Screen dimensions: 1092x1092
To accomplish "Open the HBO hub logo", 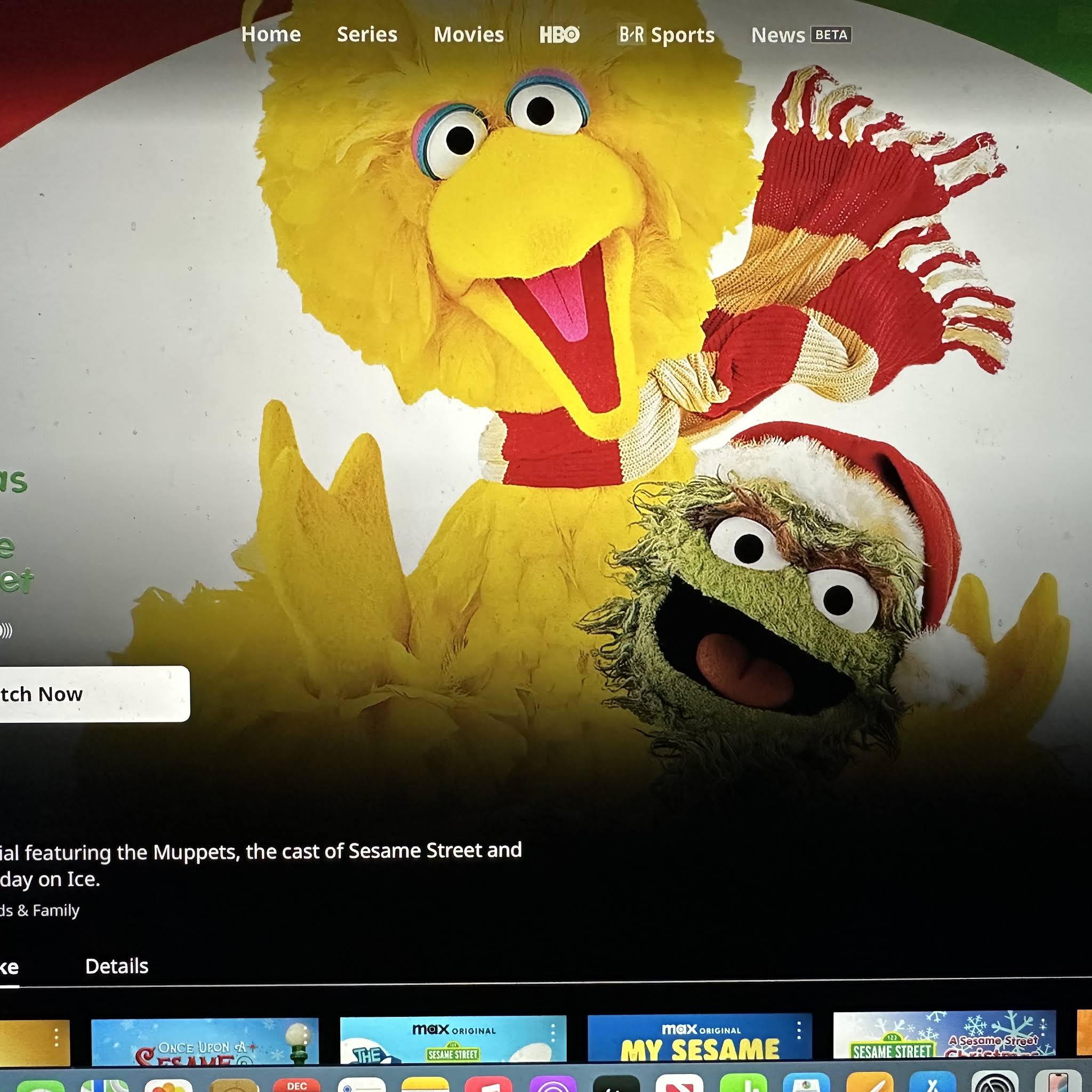I will [559, 35].
